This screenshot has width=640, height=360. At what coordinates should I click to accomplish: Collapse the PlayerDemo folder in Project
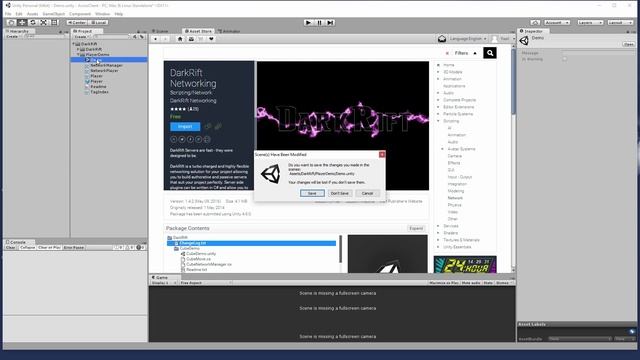(78, 54)
